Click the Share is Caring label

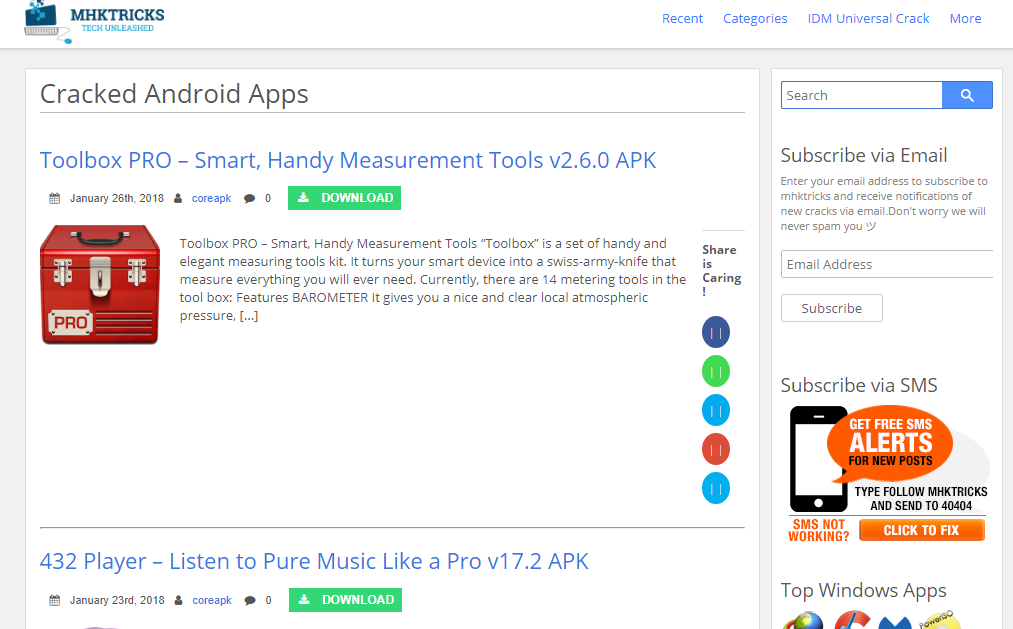[722, 270]
